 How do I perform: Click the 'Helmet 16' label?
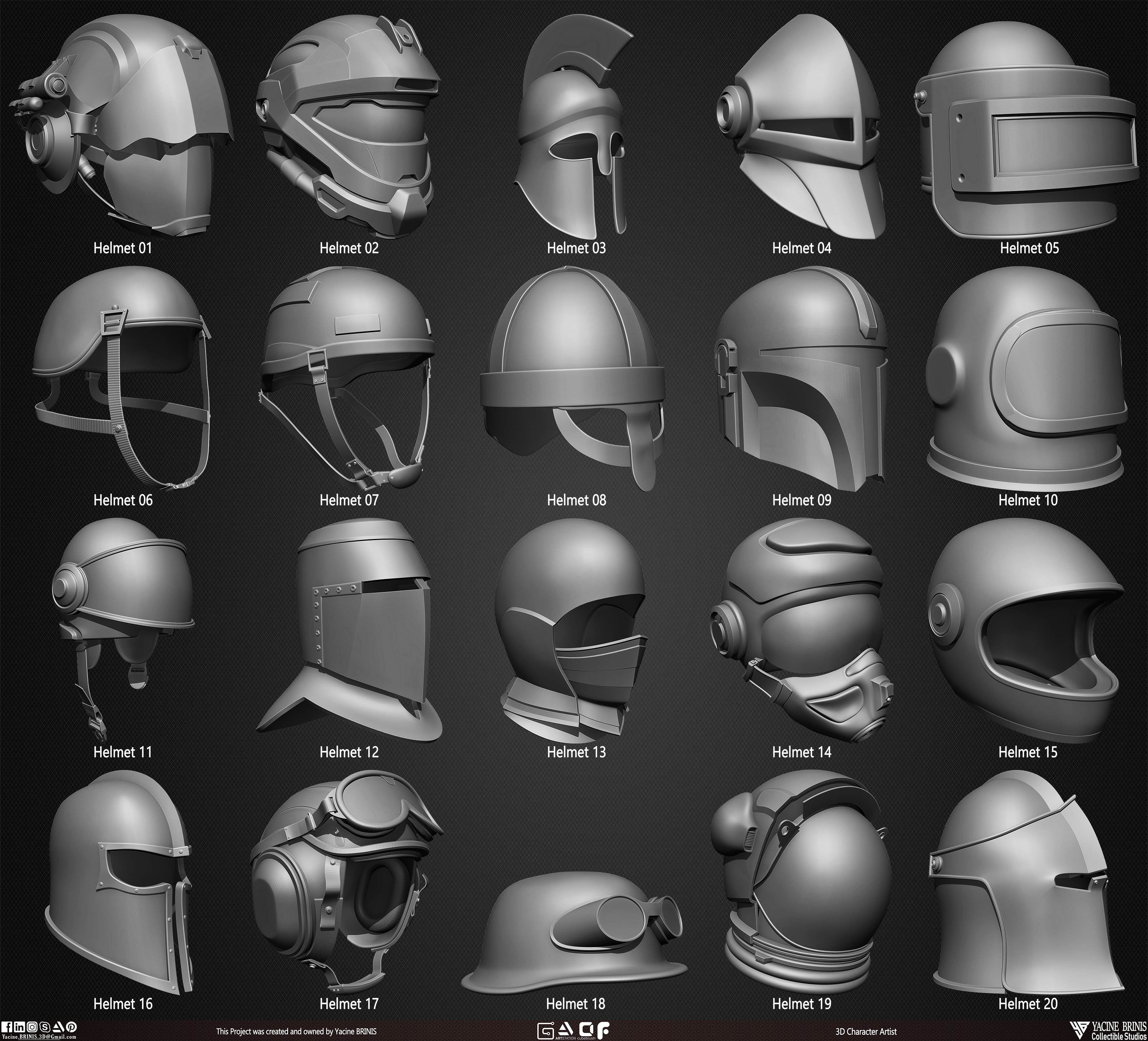[123, 1003]
